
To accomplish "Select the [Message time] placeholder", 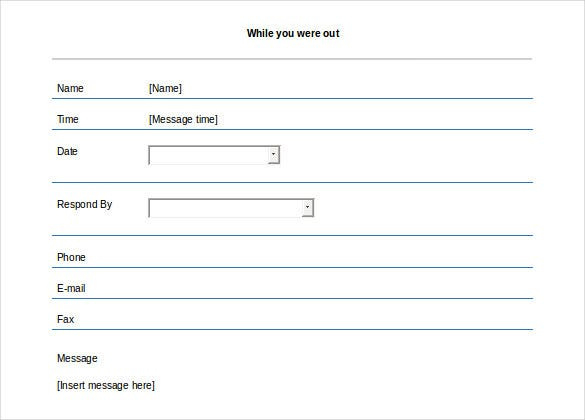I will [x=183, y=119].
